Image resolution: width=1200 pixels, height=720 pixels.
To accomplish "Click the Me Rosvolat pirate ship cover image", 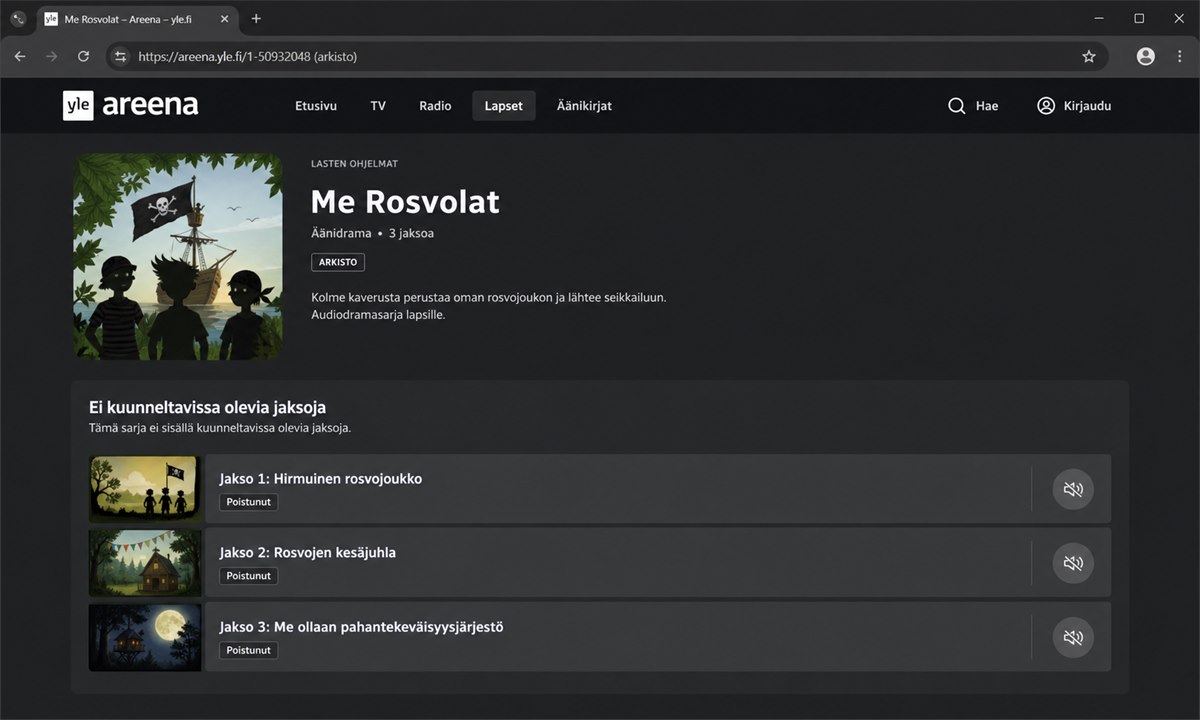I will [x=178, y=256].
